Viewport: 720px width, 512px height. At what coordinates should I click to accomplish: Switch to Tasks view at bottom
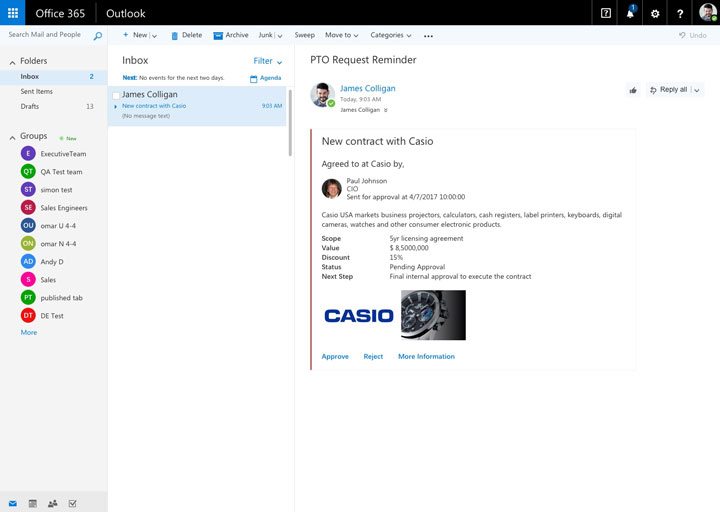(73, 503)
